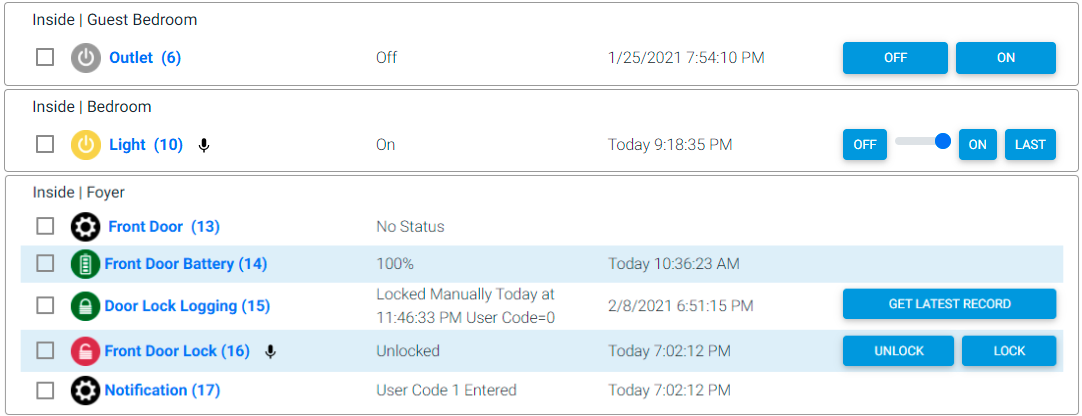Click the gray Outlet power icon

coord(86,58)
